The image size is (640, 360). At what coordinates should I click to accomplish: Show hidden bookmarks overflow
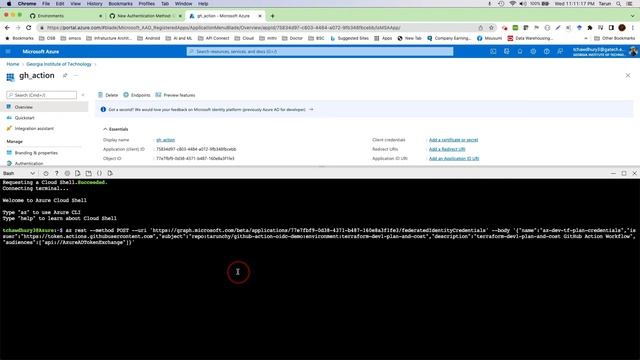586,38
